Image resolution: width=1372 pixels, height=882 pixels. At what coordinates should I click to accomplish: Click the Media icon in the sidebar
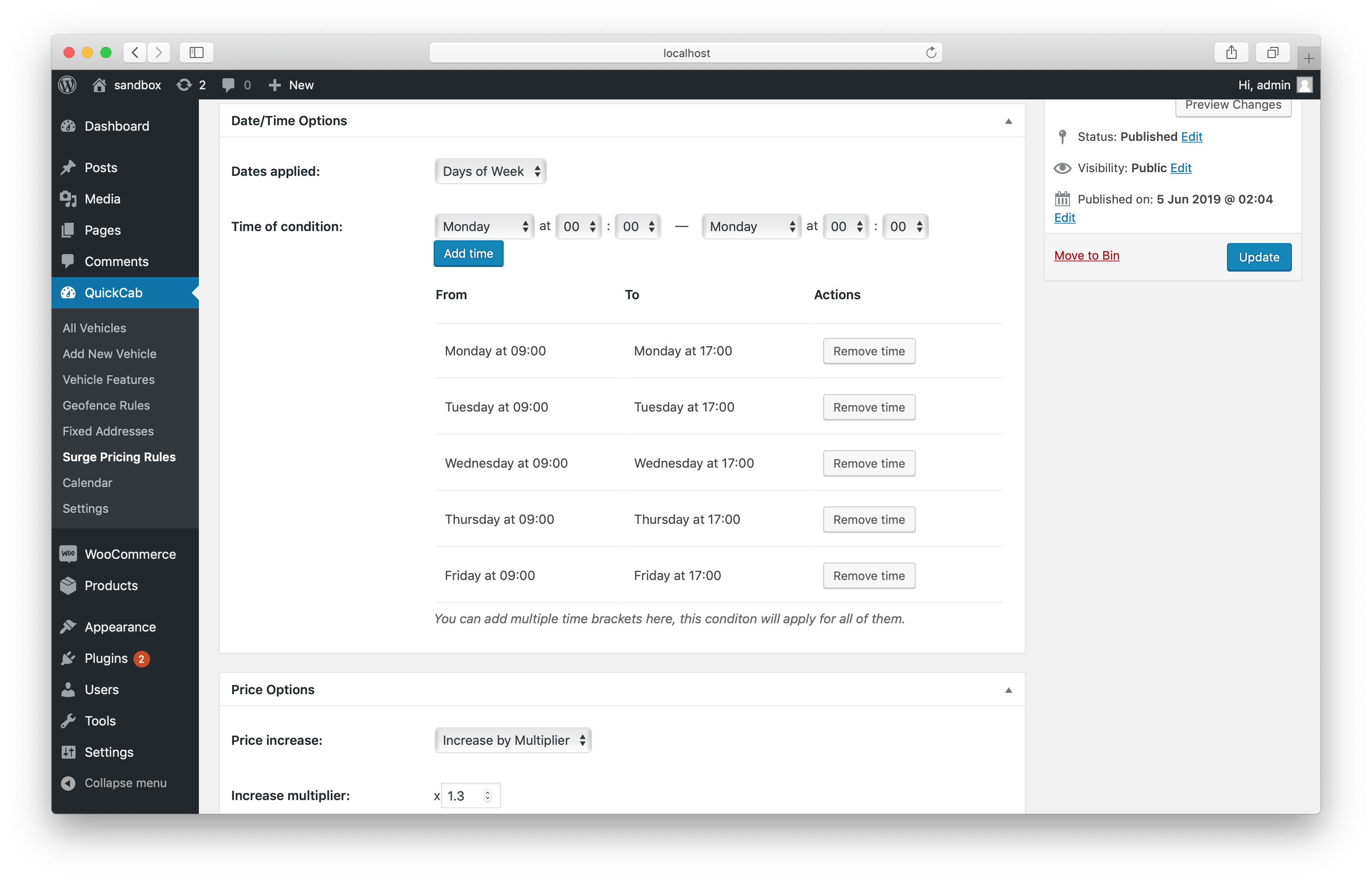point(68,199)
